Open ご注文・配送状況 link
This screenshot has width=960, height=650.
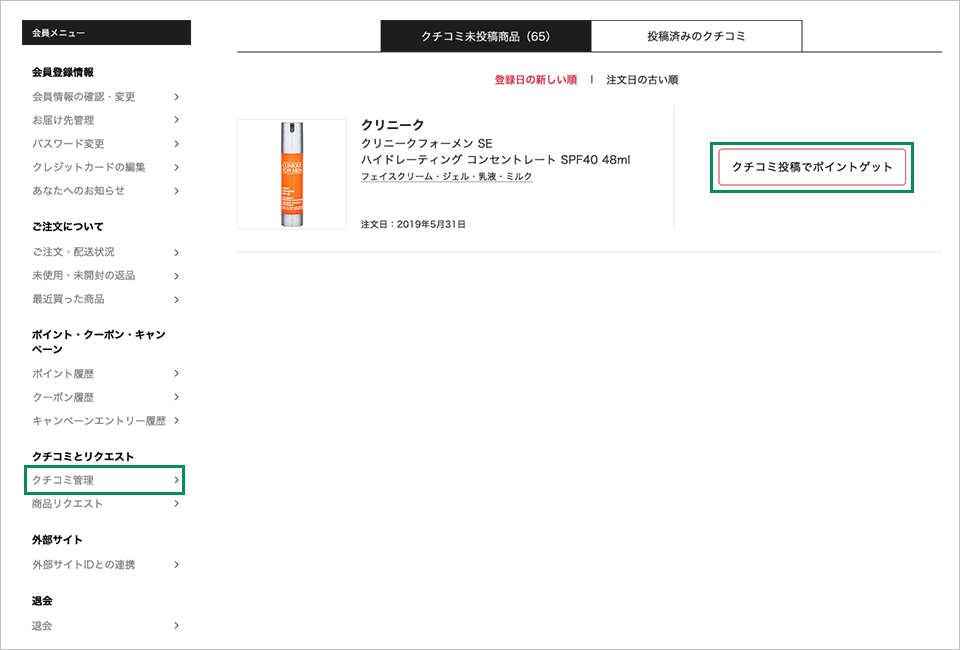point(73,252)
